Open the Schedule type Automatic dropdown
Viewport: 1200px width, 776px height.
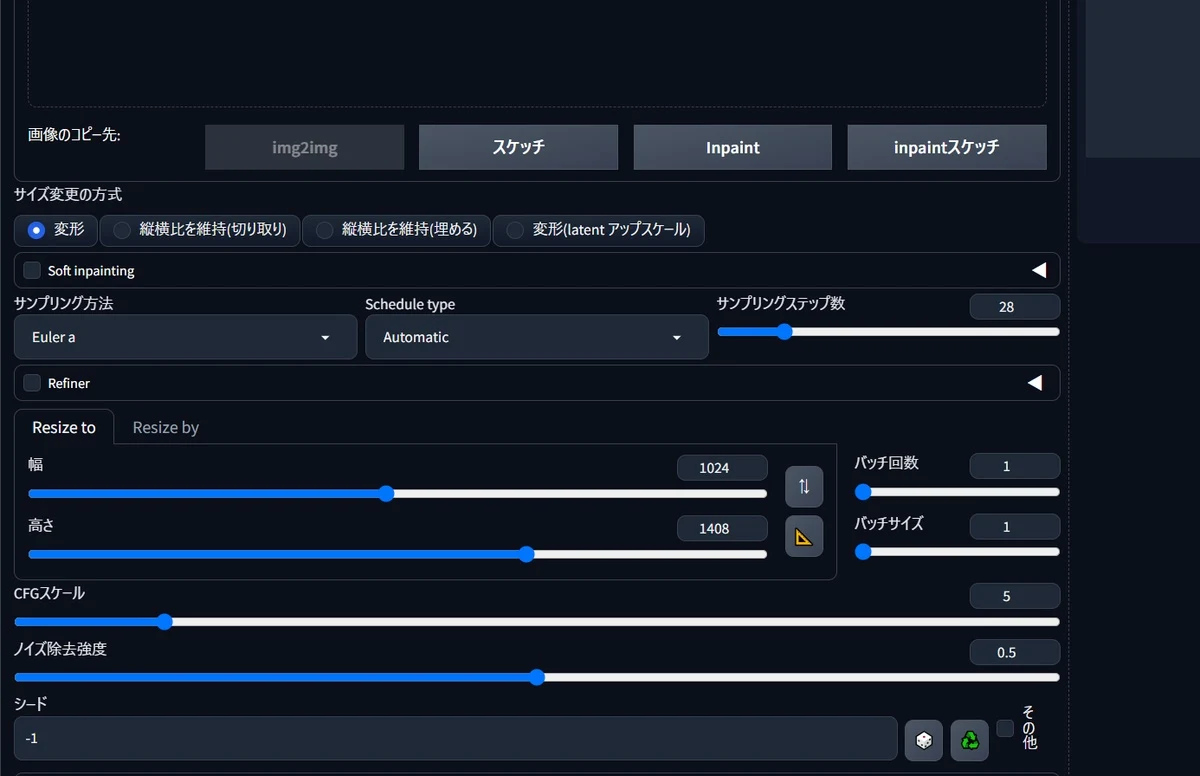pos(537,337)
